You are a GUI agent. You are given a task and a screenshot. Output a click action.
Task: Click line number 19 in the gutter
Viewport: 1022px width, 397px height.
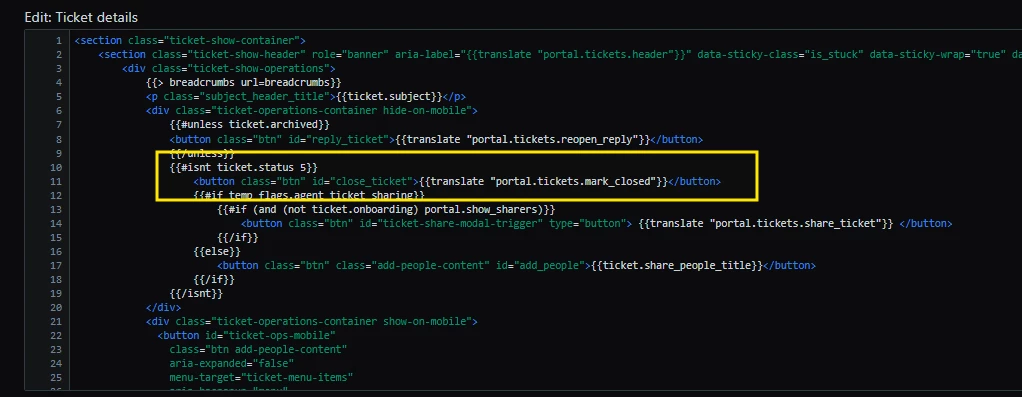(57, 294)
